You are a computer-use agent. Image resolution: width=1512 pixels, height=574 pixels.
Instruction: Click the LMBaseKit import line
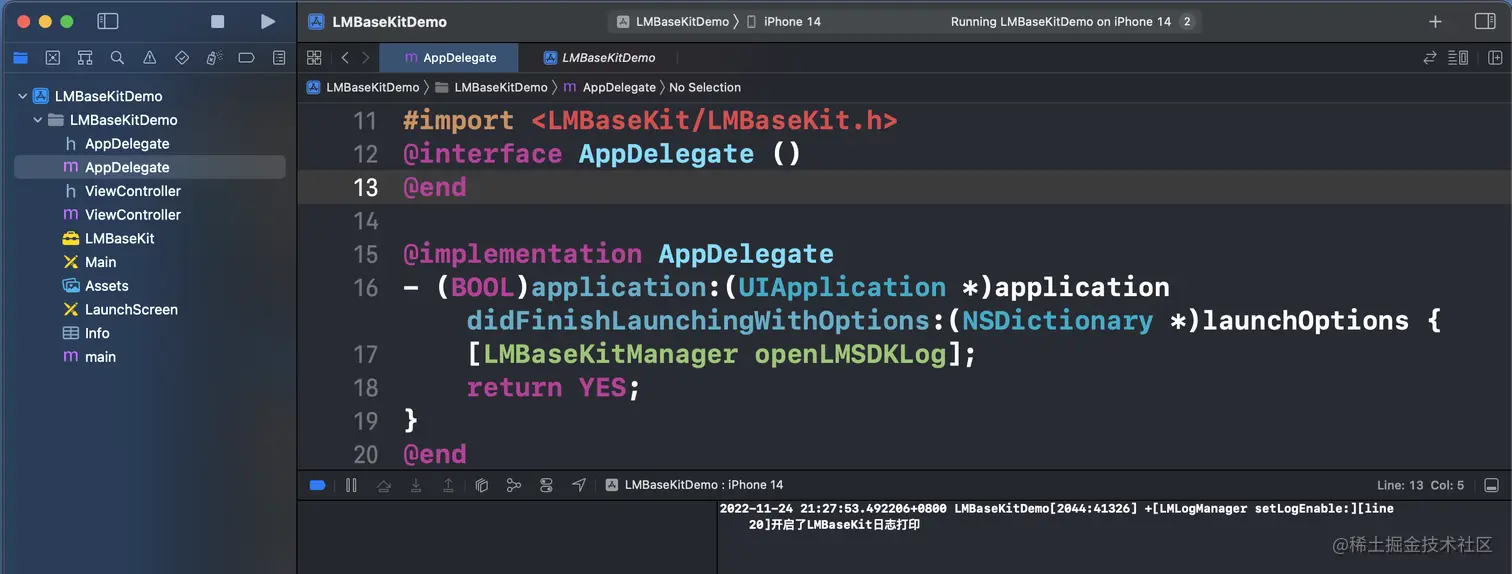[650, 120]
